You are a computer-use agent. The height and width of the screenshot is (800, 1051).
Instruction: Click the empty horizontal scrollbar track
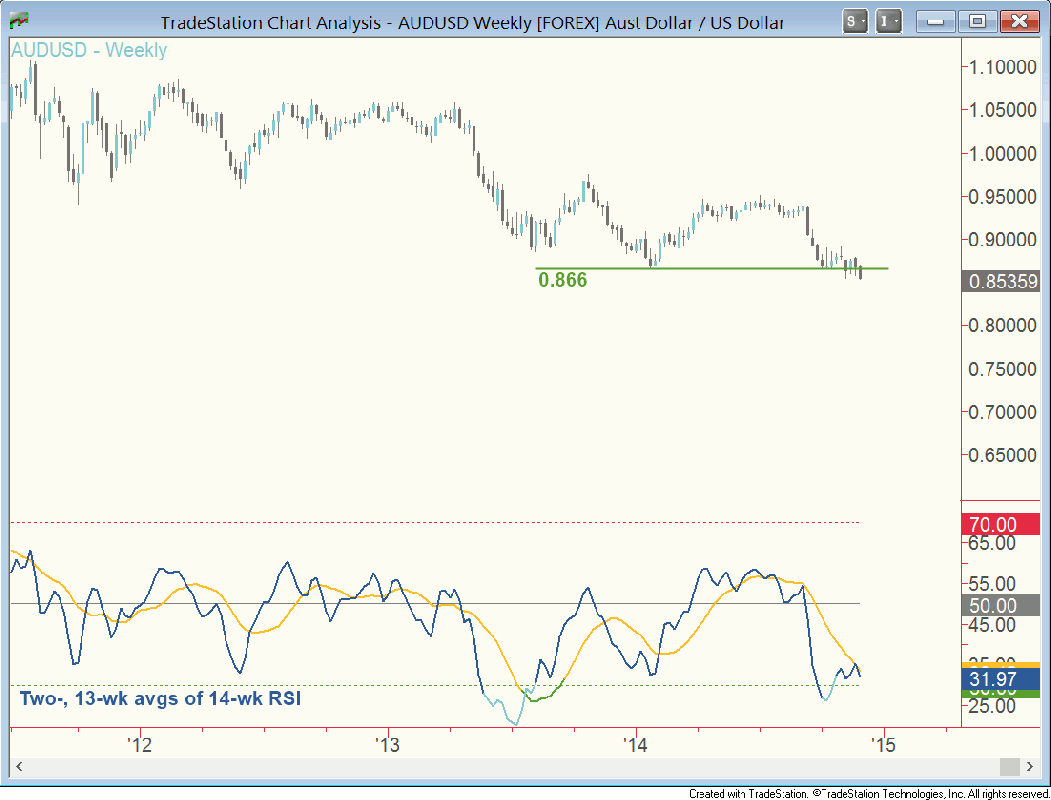[x=500, y=766]
